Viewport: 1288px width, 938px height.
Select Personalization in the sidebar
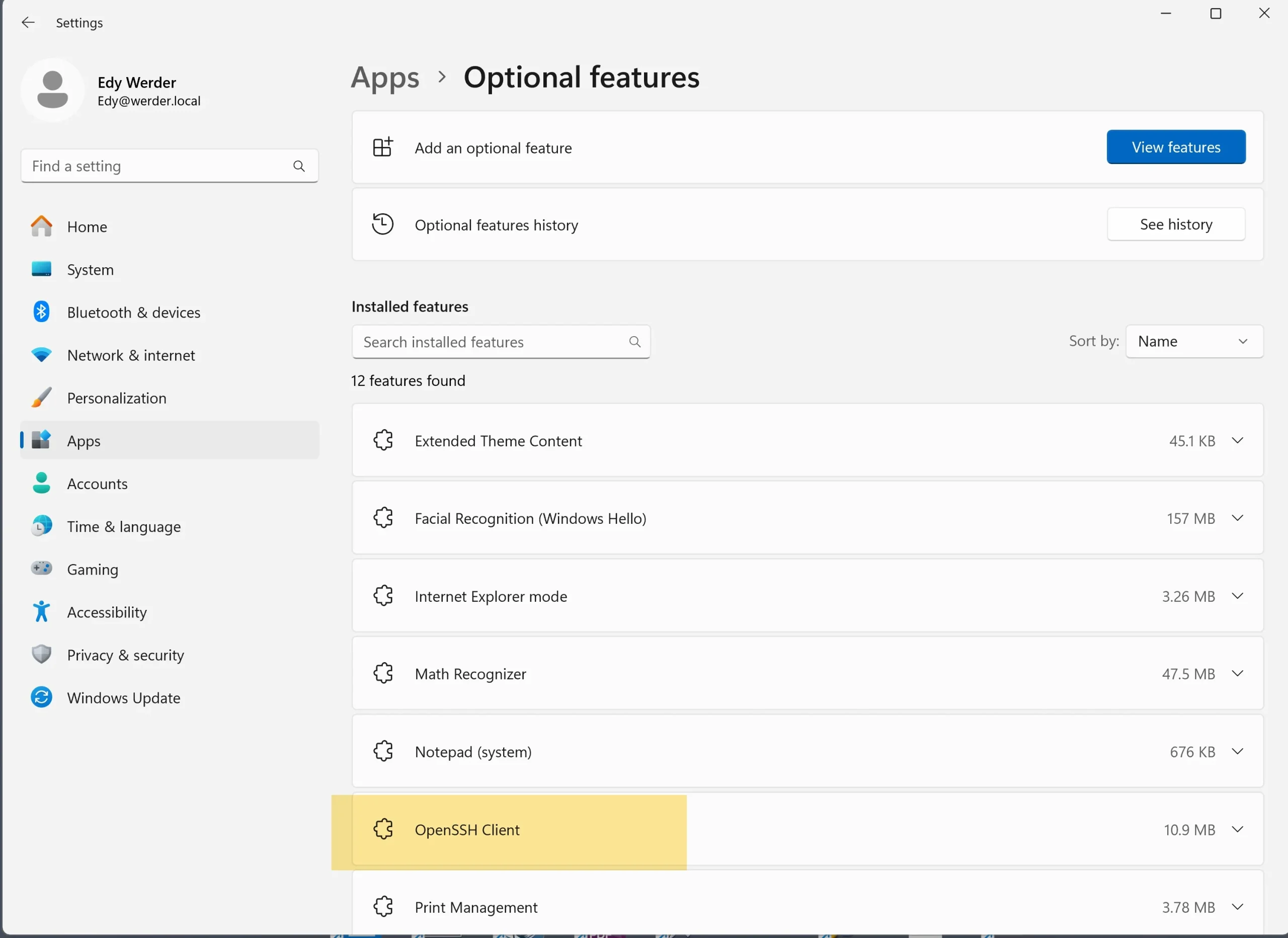[116, 398]
